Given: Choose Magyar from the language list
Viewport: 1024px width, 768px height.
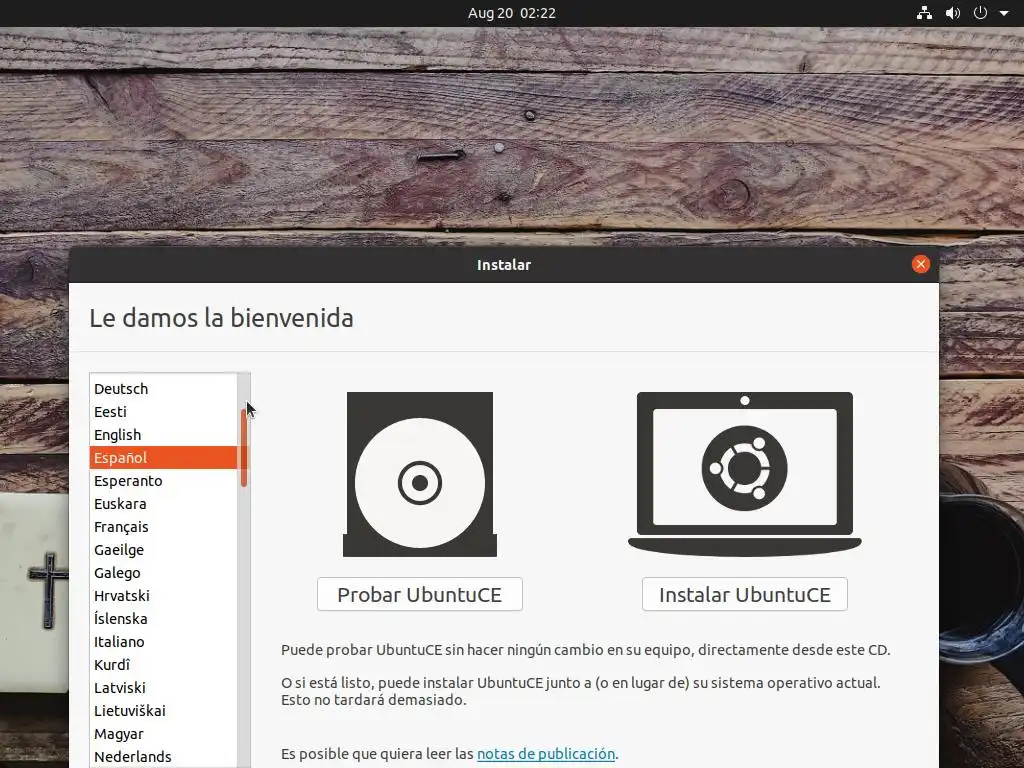Looking at the screenshot, I should (x=163, y=734).
